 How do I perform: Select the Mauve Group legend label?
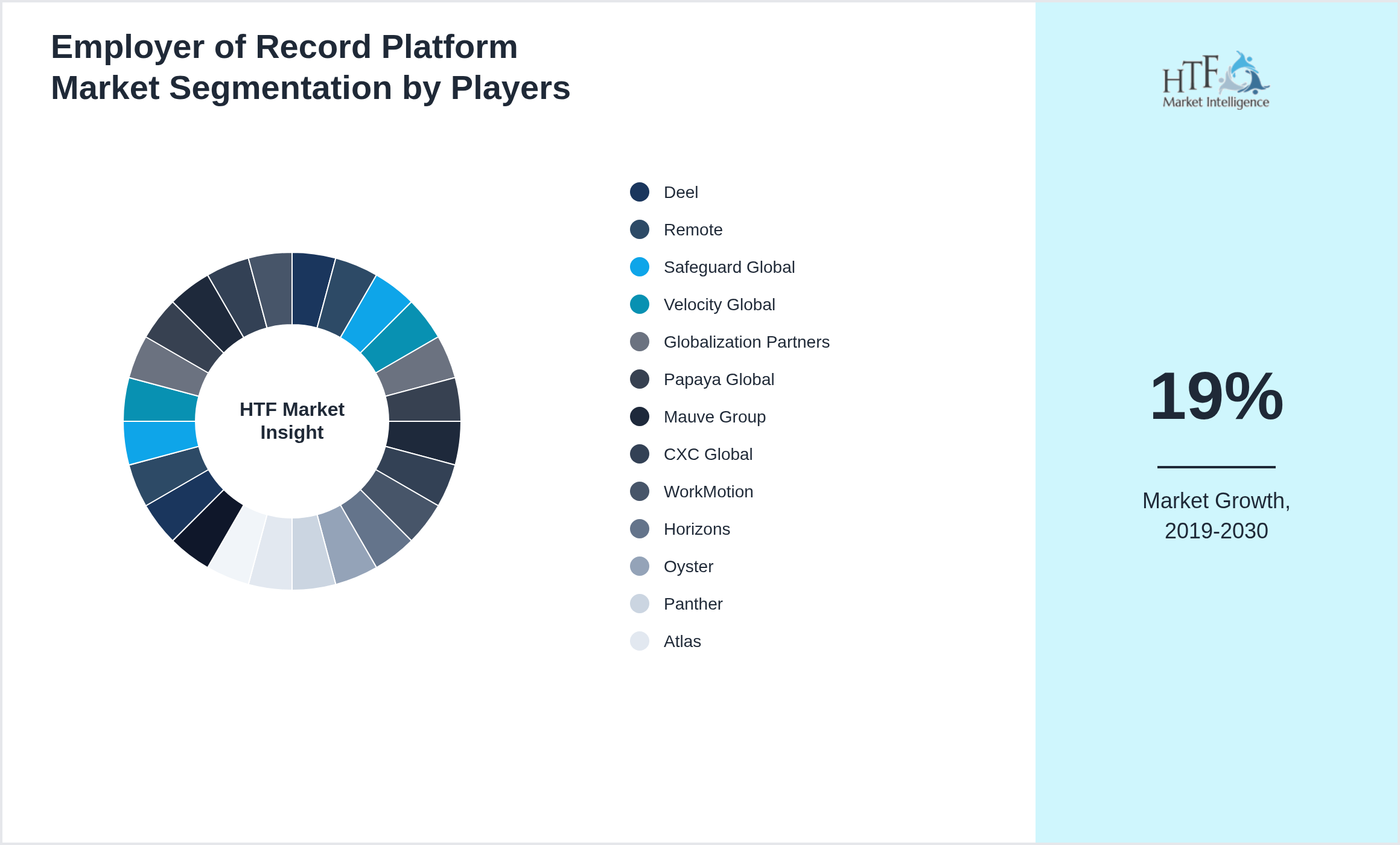point(714,416)
